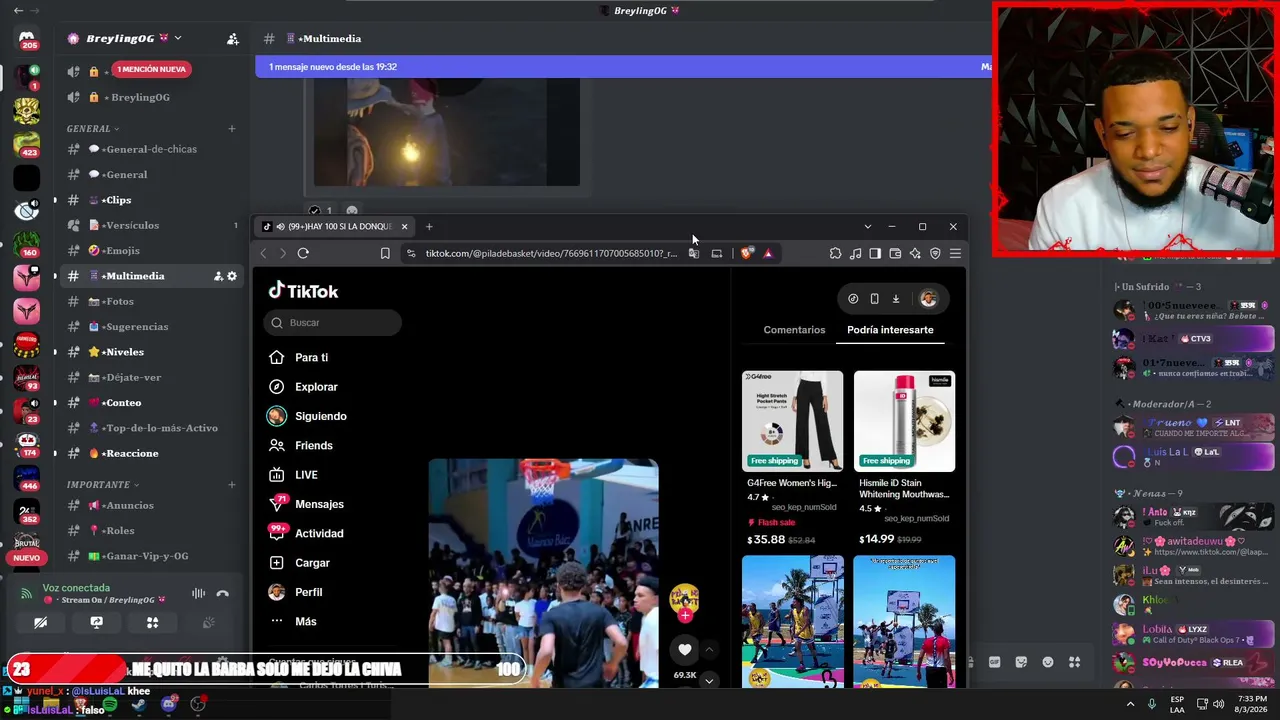
Task: Open TikTok 'Para ti' feed
Action: (x=298, y=357)
